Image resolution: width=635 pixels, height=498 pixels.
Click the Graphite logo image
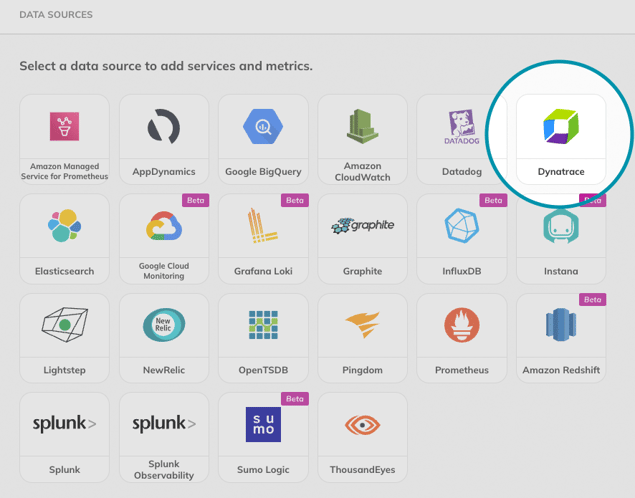pos(362,226)
